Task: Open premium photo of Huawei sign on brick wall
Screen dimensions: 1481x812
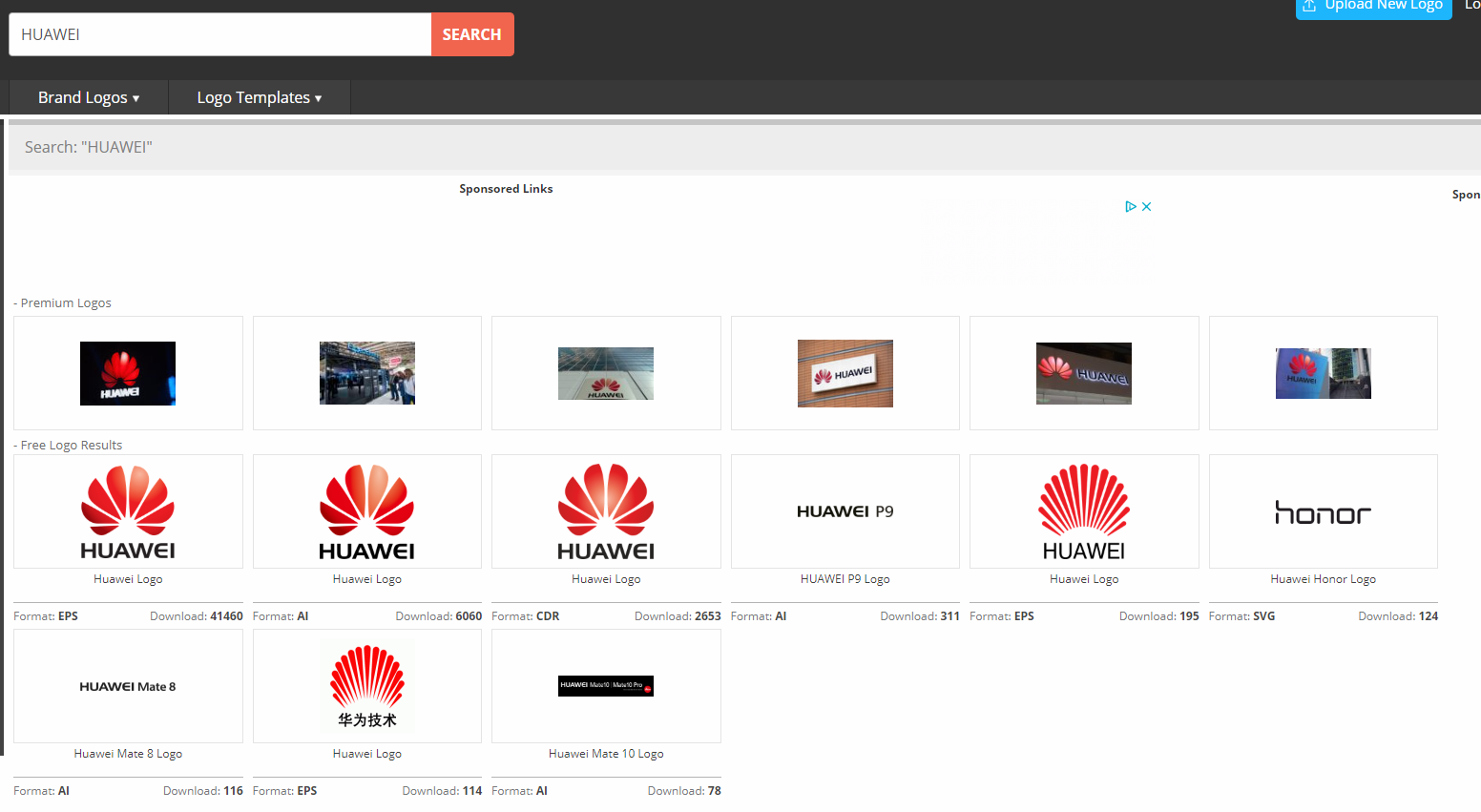Action: [x=845, y=373]
